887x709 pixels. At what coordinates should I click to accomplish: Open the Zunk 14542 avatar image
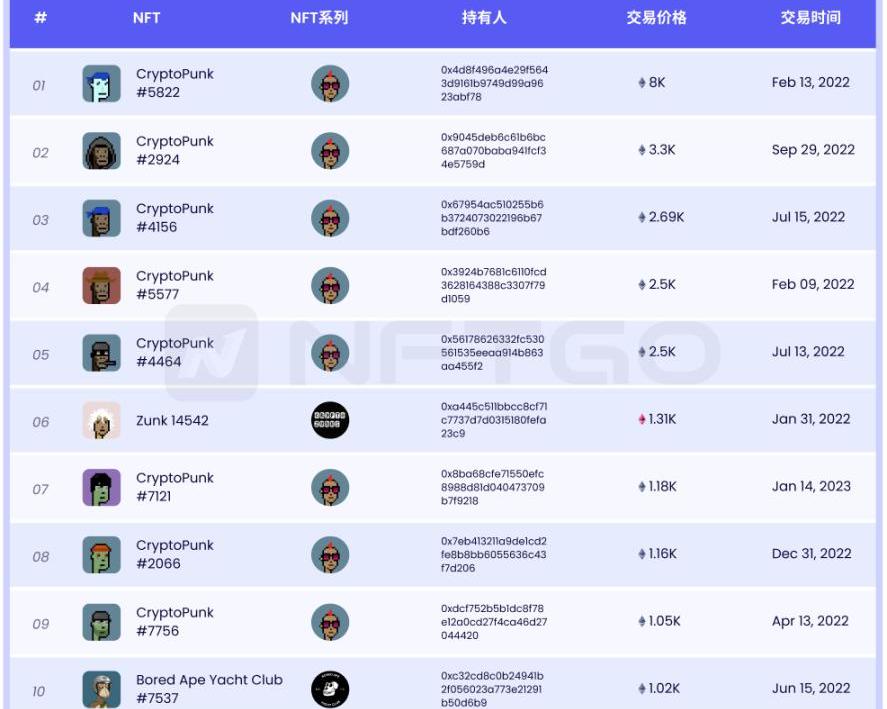click(x=101, y=421)
